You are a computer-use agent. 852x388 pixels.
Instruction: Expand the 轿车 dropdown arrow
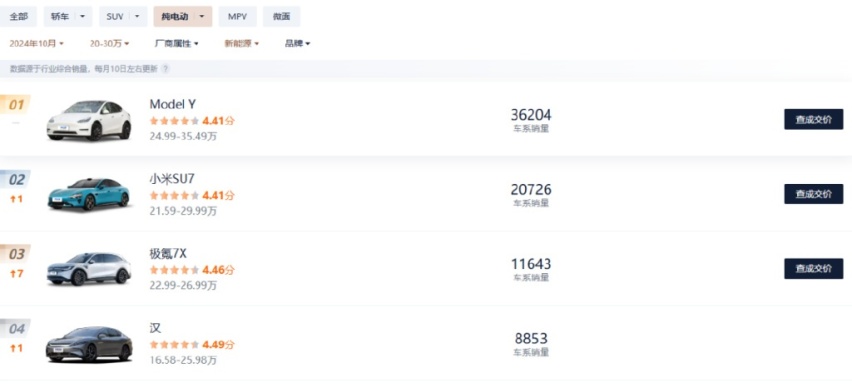tap(83, 17)
